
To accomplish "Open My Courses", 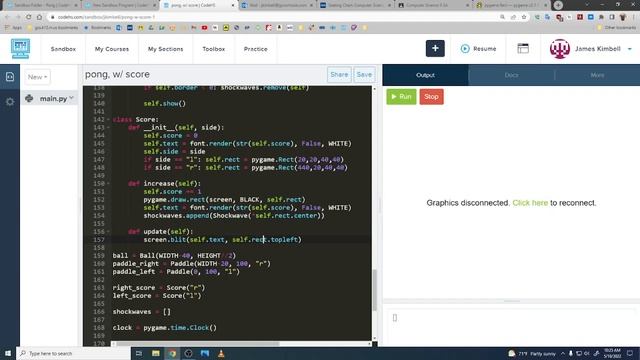I will tap(112, 49).
